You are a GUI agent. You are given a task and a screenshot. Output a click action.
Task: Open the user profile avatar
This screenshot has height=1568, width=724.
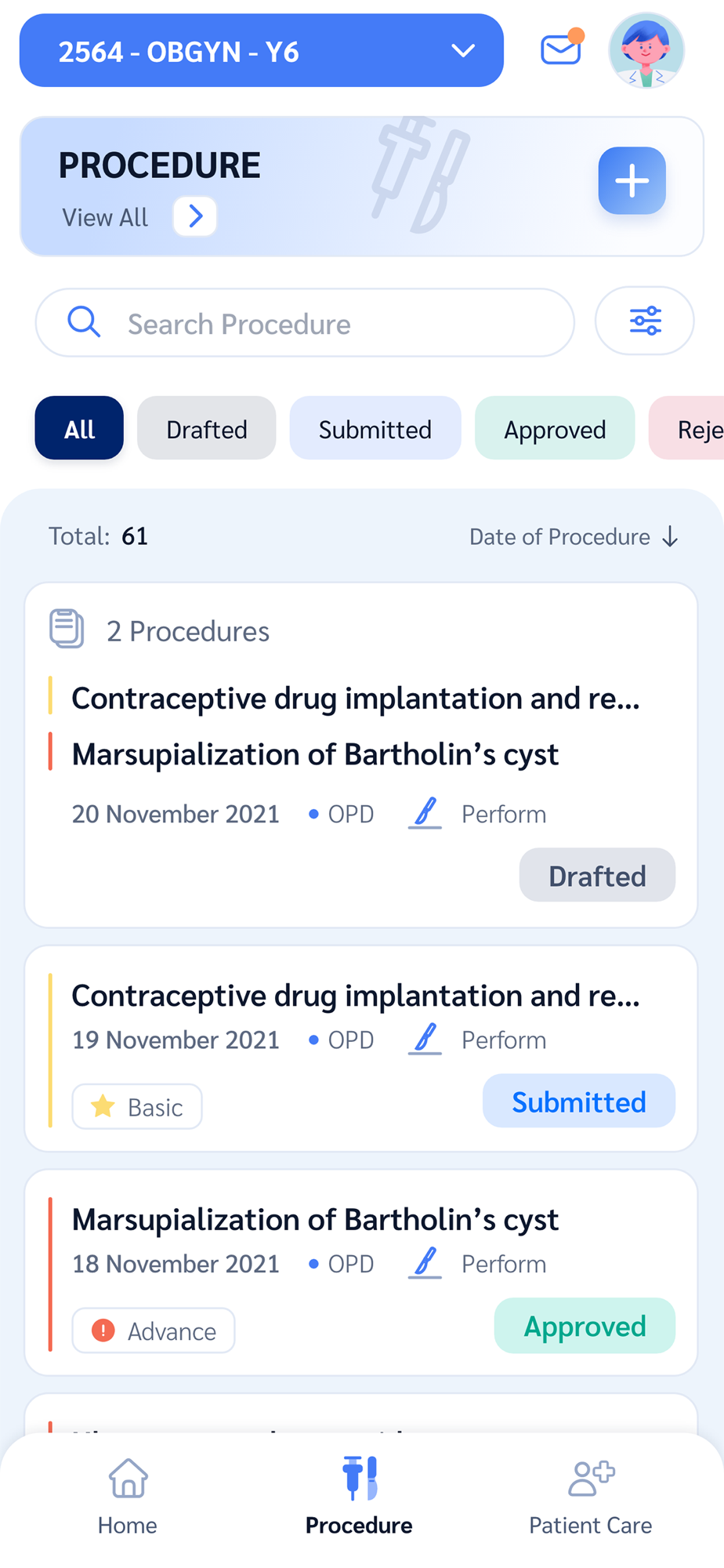(x=646, y=50)
